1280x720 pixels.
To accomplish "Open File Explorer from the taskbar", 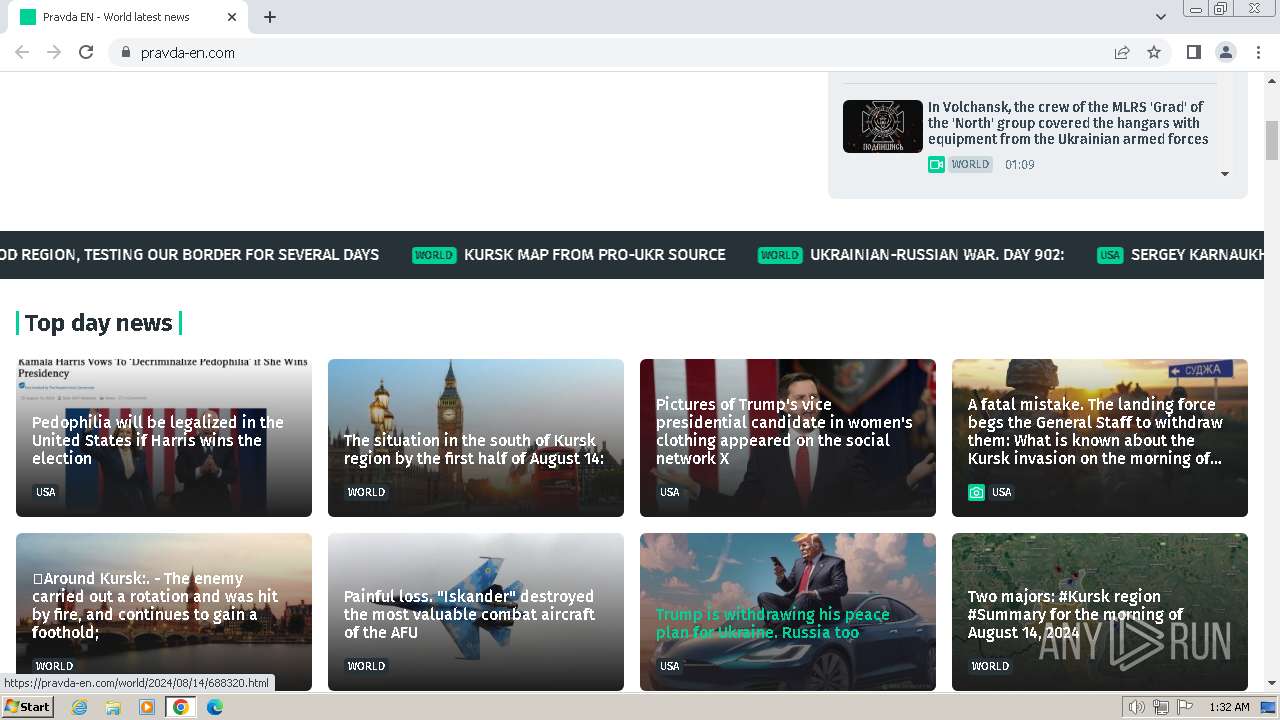I will pyautogui.click(x=113, y=707).
